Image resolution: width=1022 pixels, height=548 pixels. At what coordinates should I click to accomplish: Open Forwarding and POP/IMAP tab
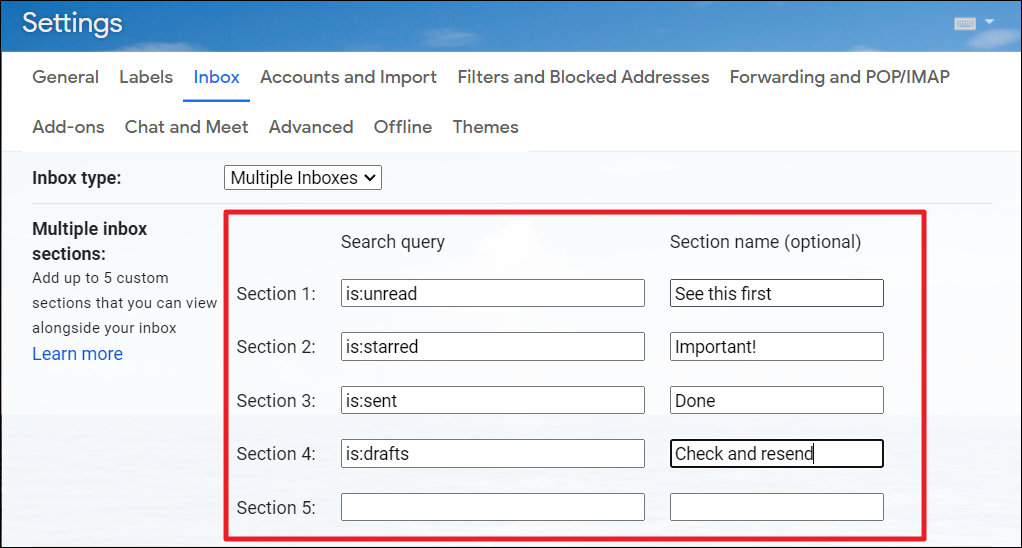[840, 77]
